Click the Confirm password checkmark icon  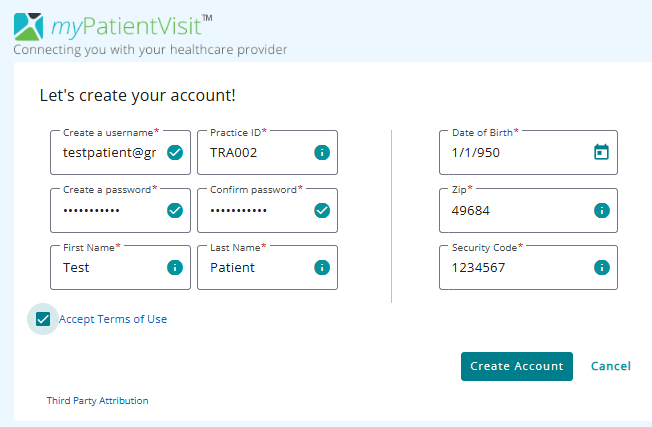322,210
